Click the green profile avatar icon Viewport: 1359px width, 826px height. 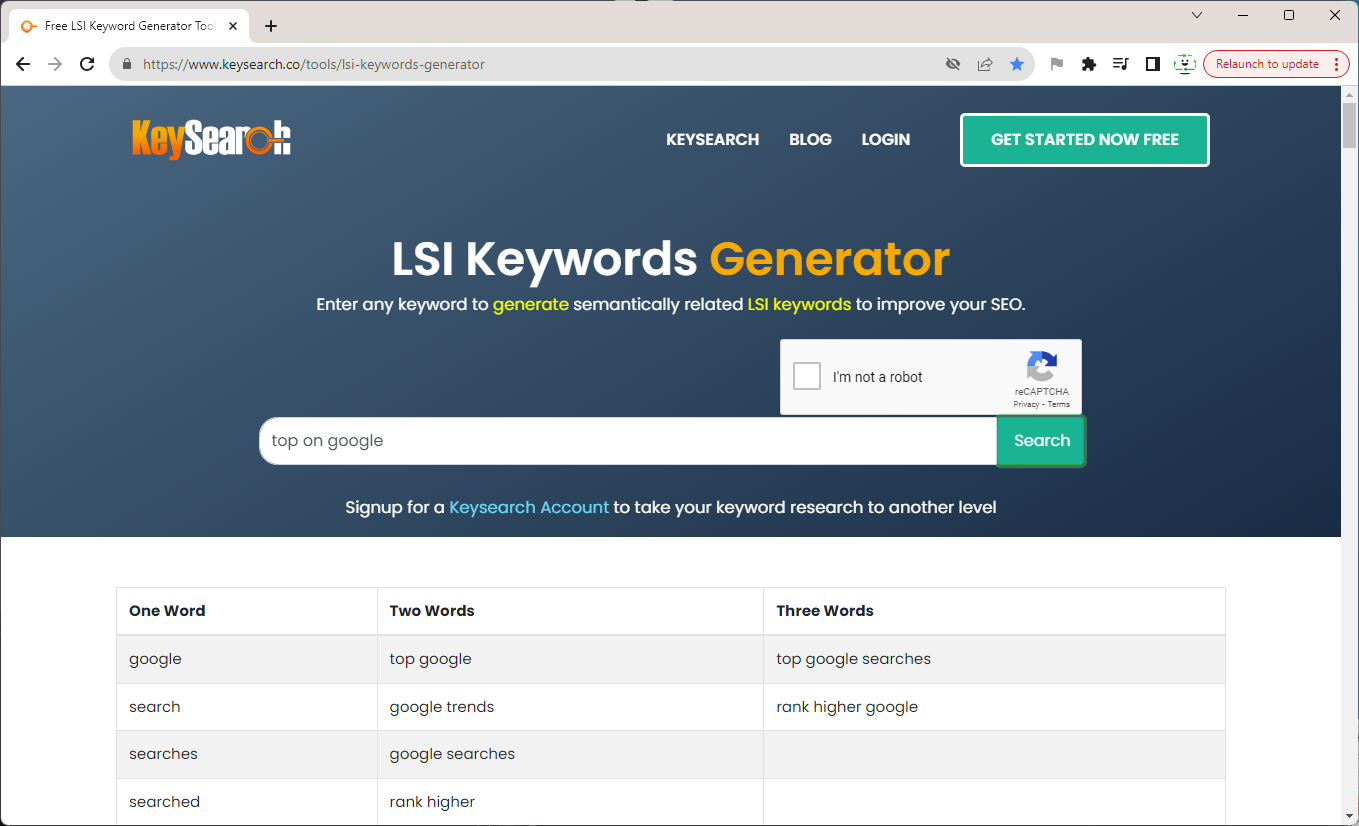(1185, 64)
